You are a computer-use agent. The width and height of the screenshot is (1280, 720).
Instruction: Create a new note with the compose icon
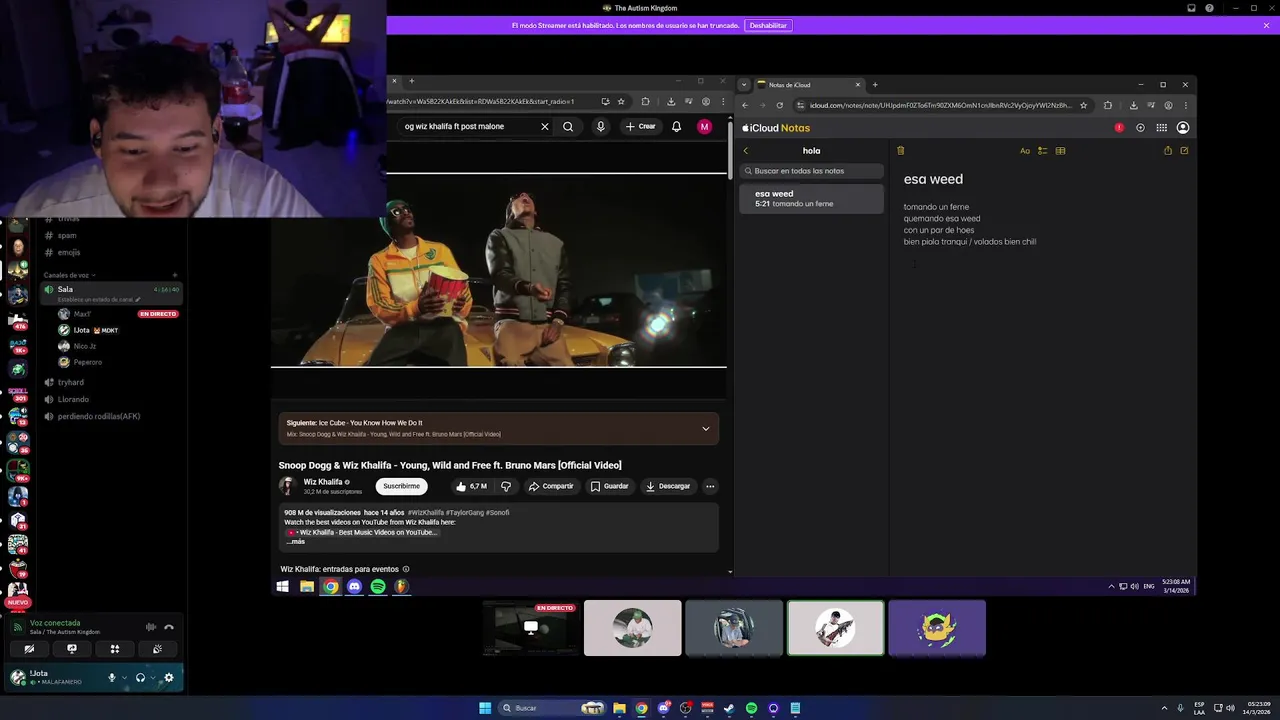tap(1184, 151)
